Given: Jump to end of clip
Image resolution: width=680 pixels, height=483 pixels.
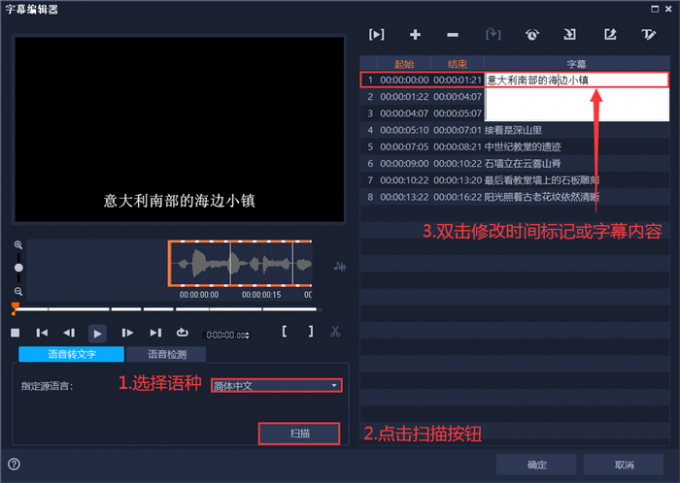Looking at the screenshot, I should point(155,333).
